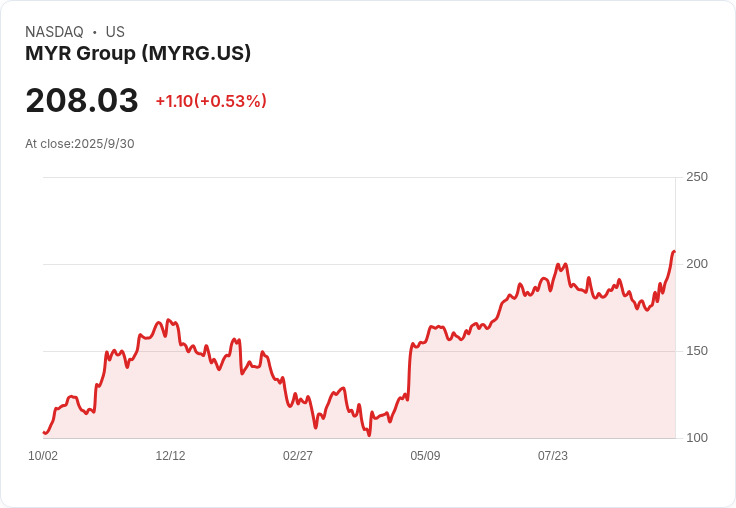Image resolution: width=736 pixels, height=508 pixels.
Task: Click the At close 2025/9/30 date text
Action: point(80,144)
